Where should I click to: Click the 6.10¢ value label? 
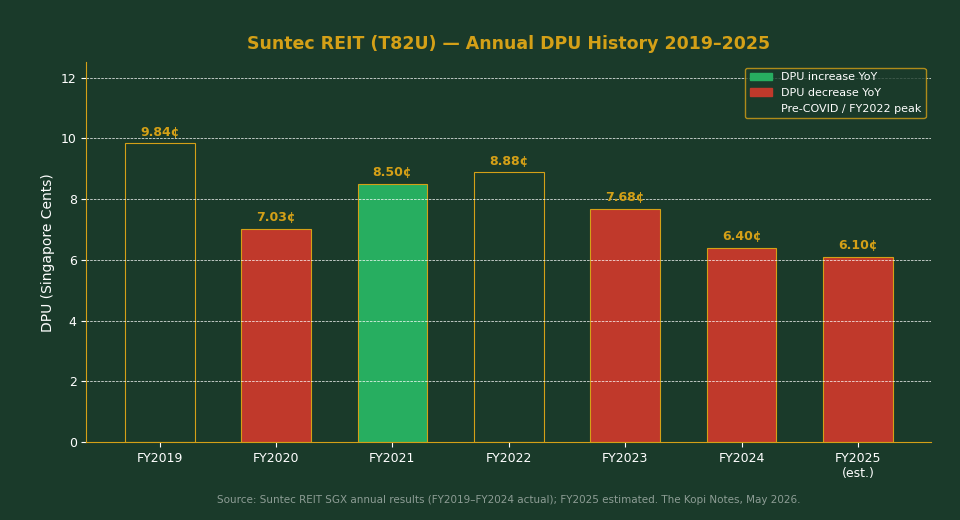point(858,246)
